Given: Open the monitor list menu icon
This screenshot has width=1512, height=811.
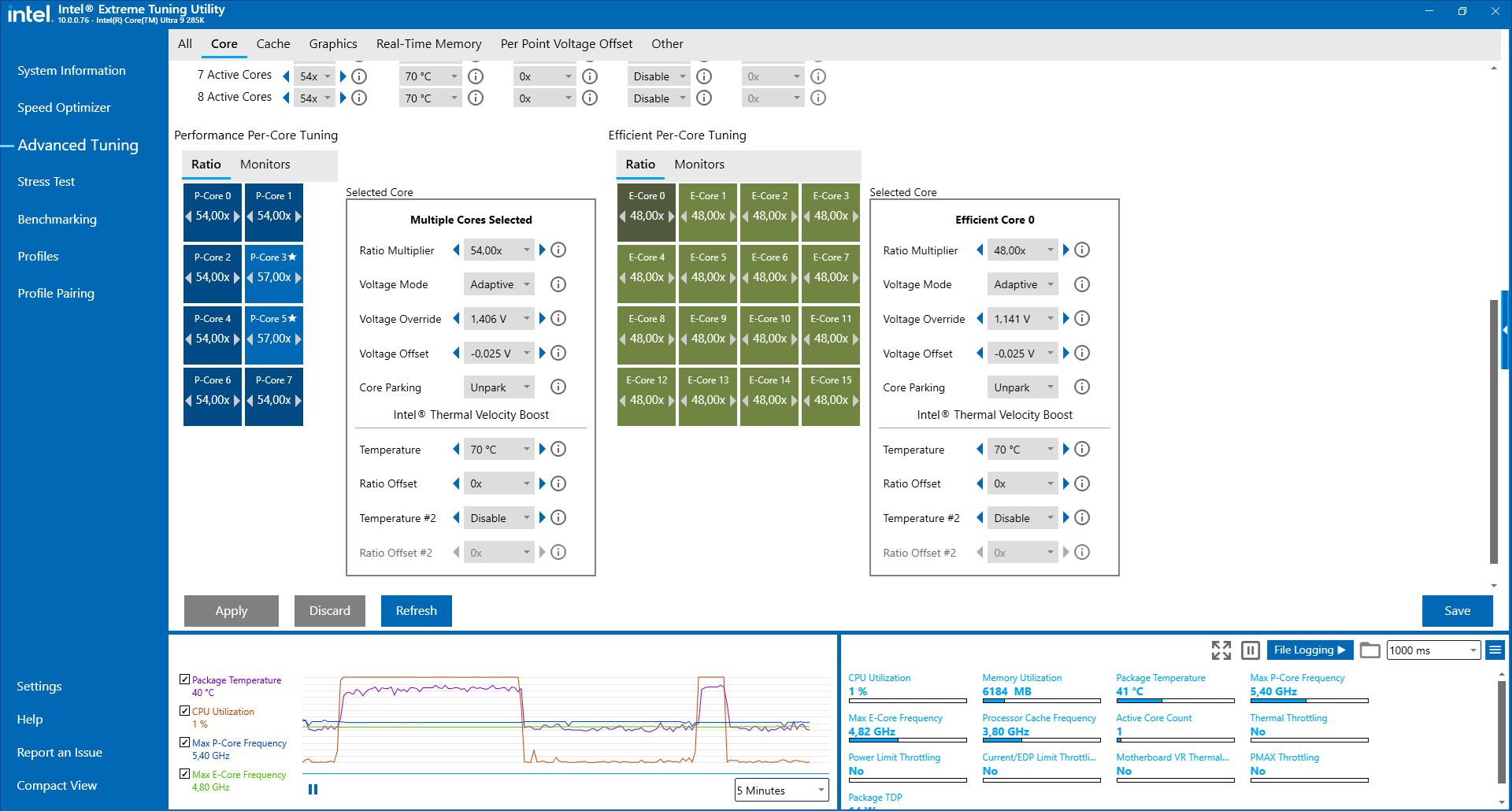Looking at the screenshot, I should pyautogui.click(x=1495, y=650).
